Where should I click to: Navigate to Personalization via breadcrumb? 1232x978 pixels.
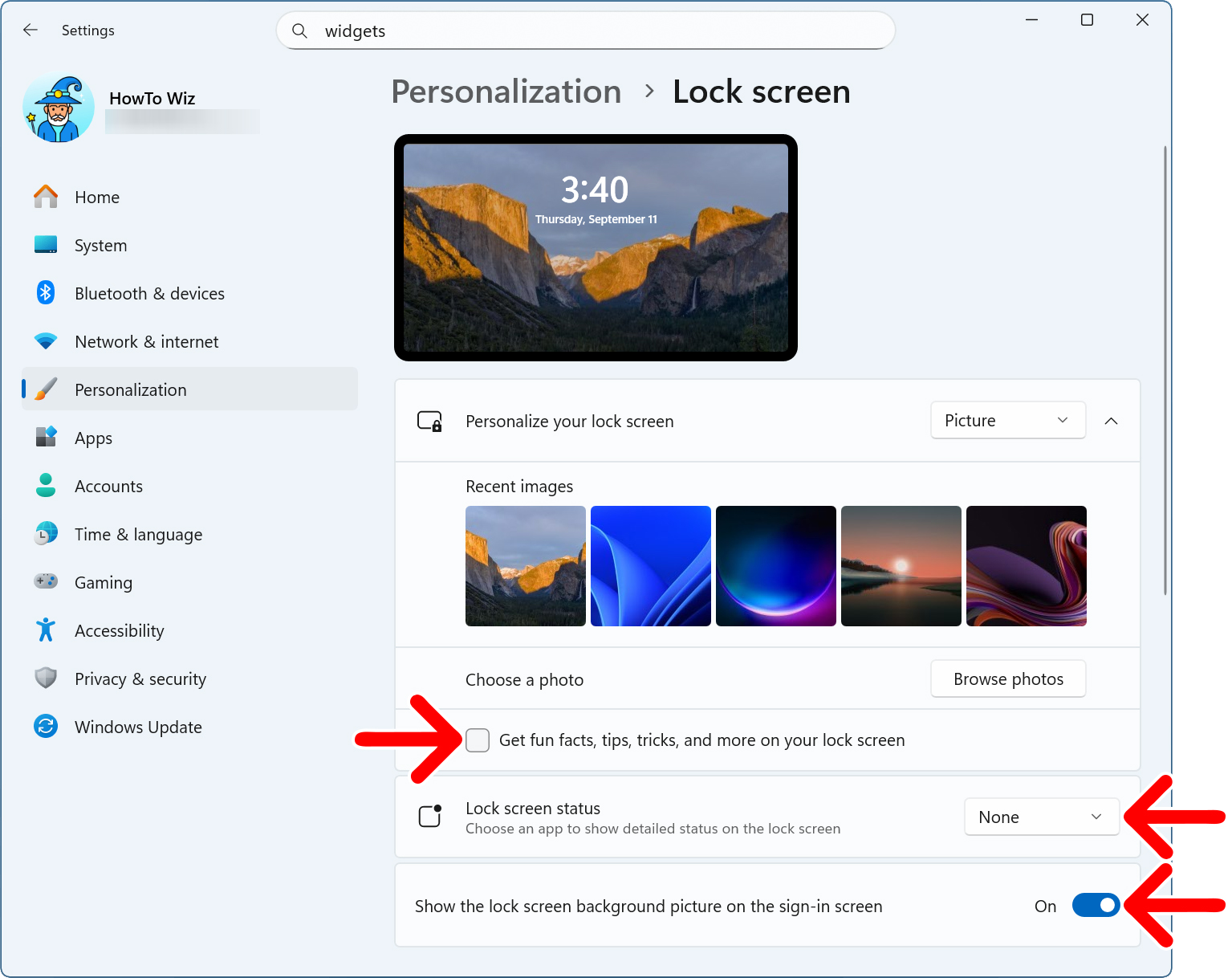tap(506, 92)
